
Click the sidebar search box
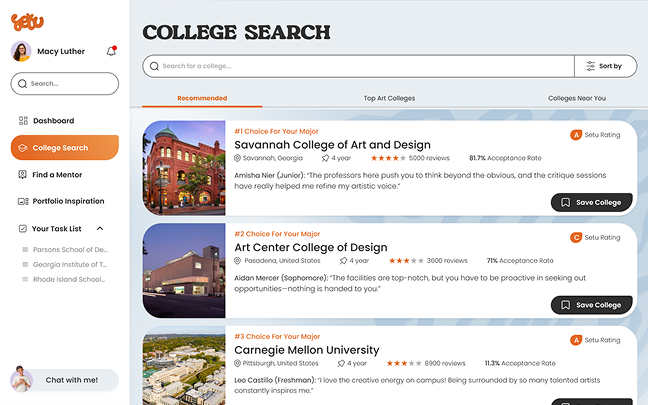click(x=64, y=84)
